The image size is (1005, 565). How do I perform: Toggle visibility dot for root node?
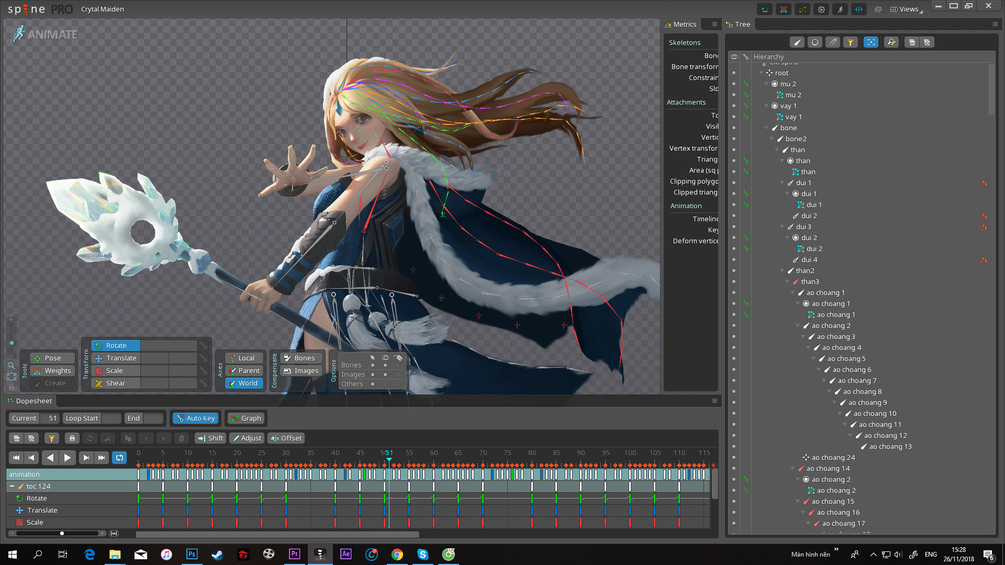733,73
